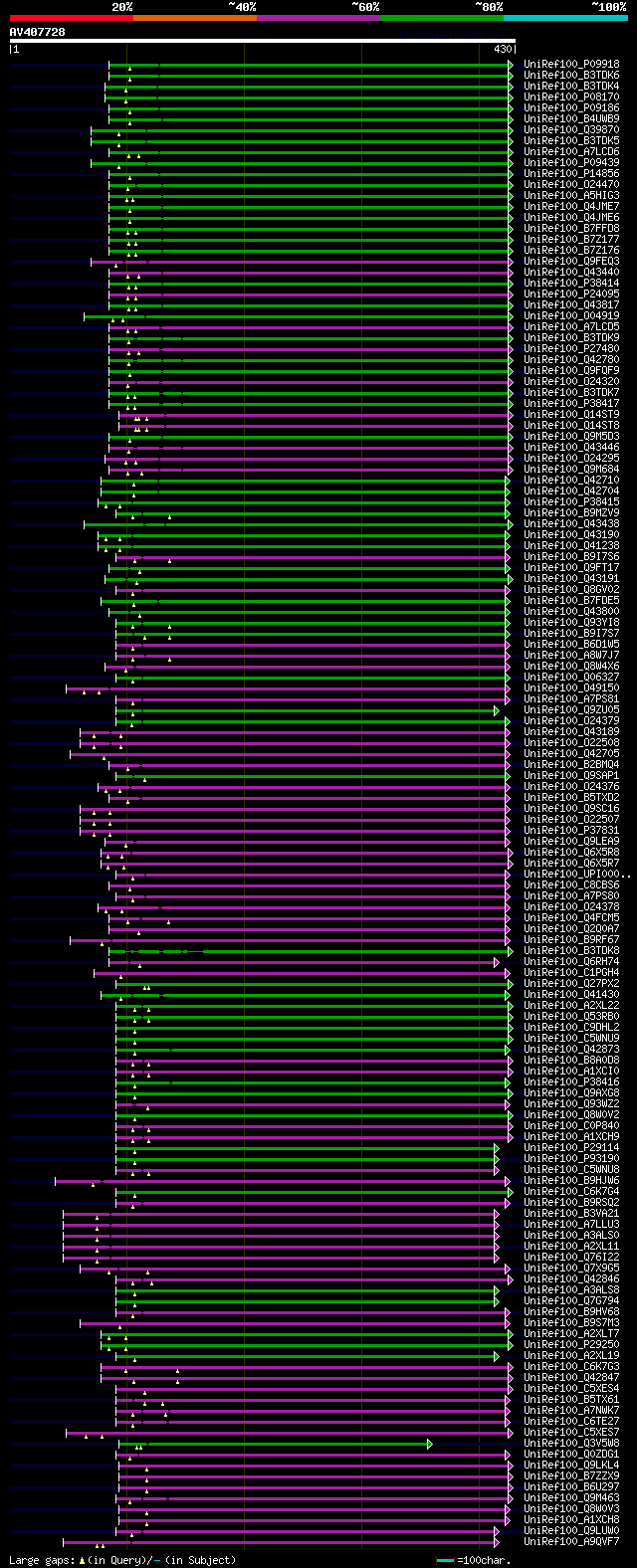
Task: Select hit UniRef100_Q9FQF9
Action: point(571,370)
